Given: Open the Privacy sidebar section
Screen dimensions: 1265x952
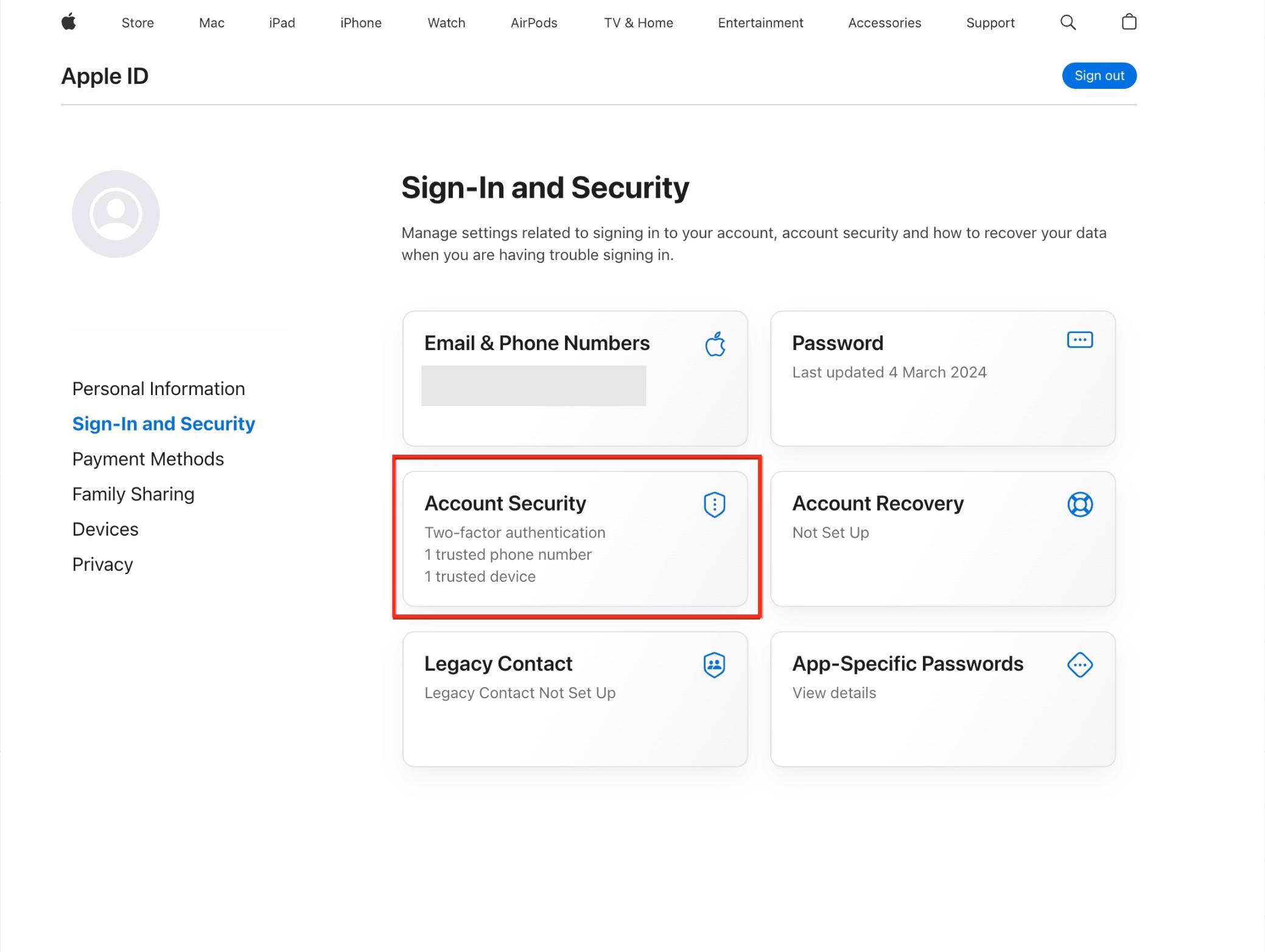Looking at the screenshot, I should click(x=102, y=565).
